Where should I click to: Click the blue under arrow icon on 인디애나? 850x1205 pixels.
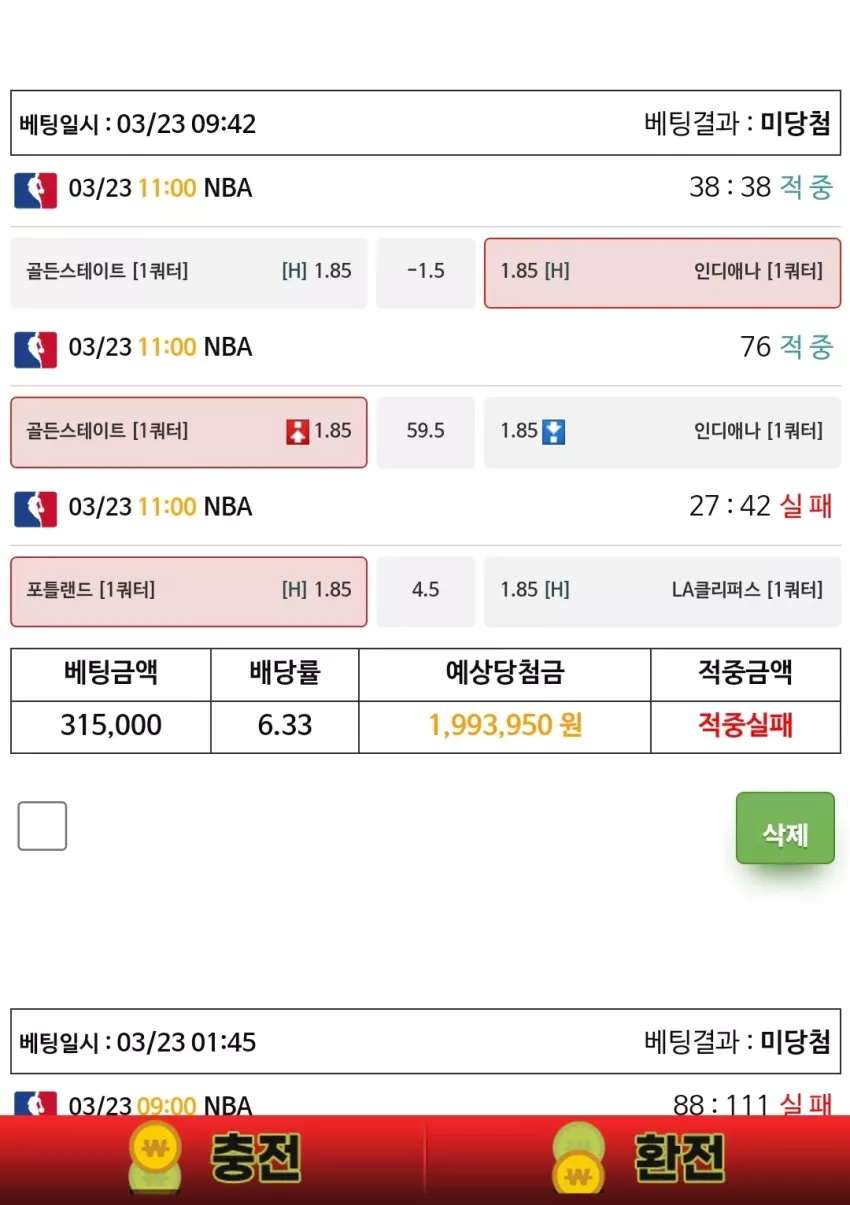pyautogui.click(x=554, y=431)
